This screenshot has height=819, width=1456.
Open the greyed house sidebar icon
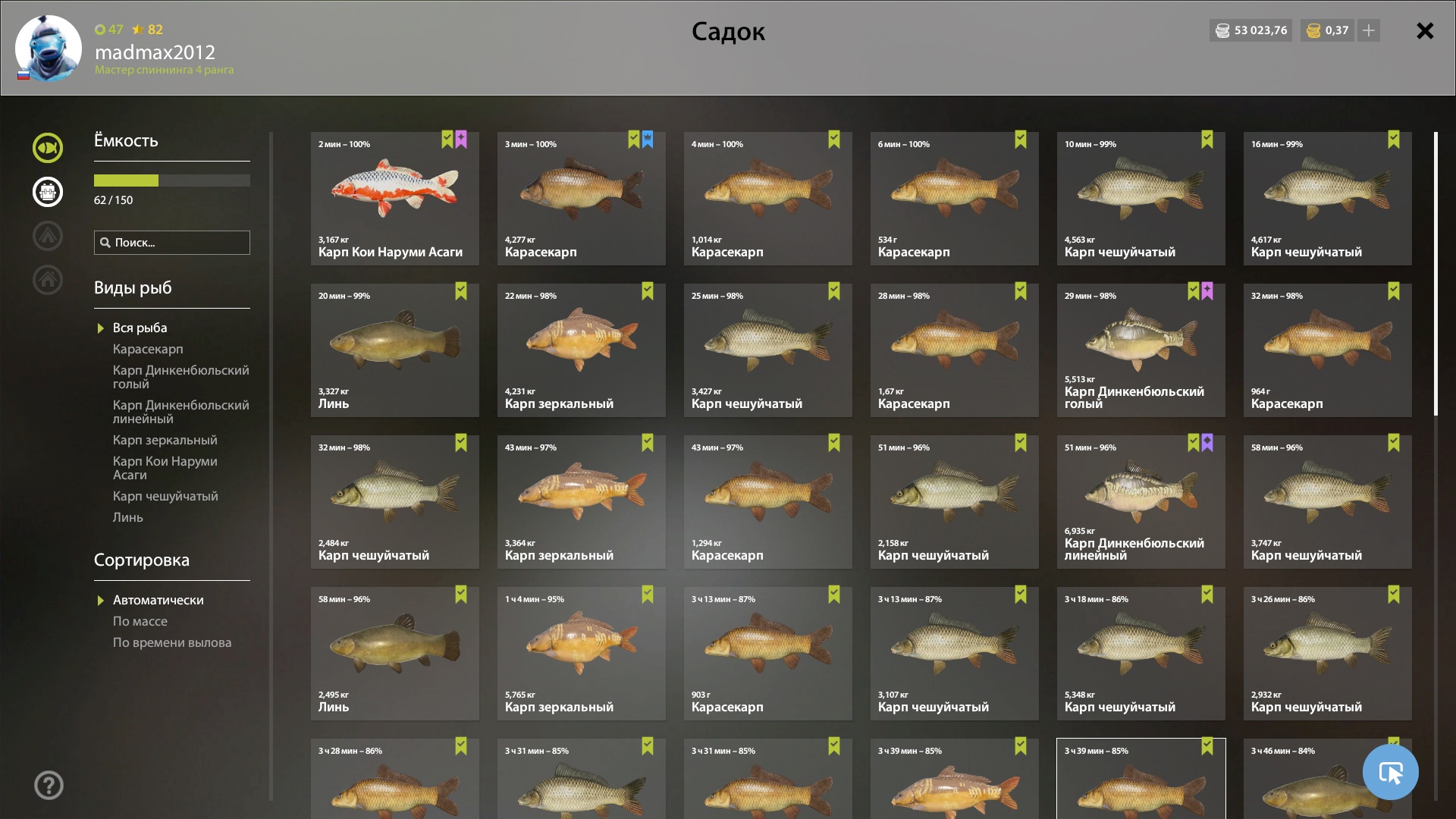click(x=48, y=280)
